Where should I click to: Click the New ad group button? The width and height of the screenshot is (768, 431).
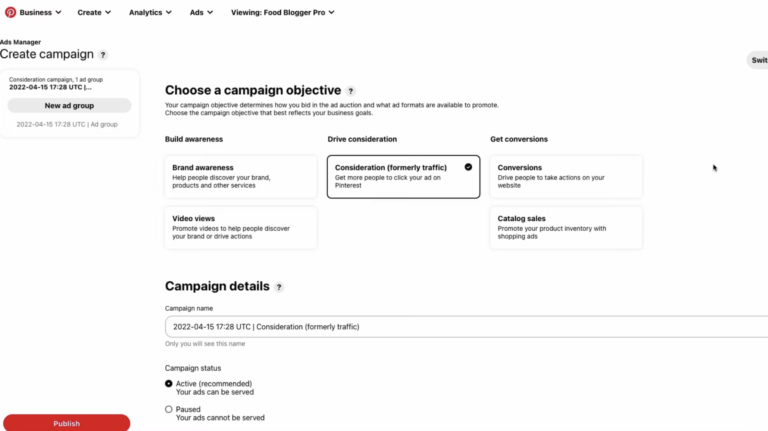click(69, 105)
